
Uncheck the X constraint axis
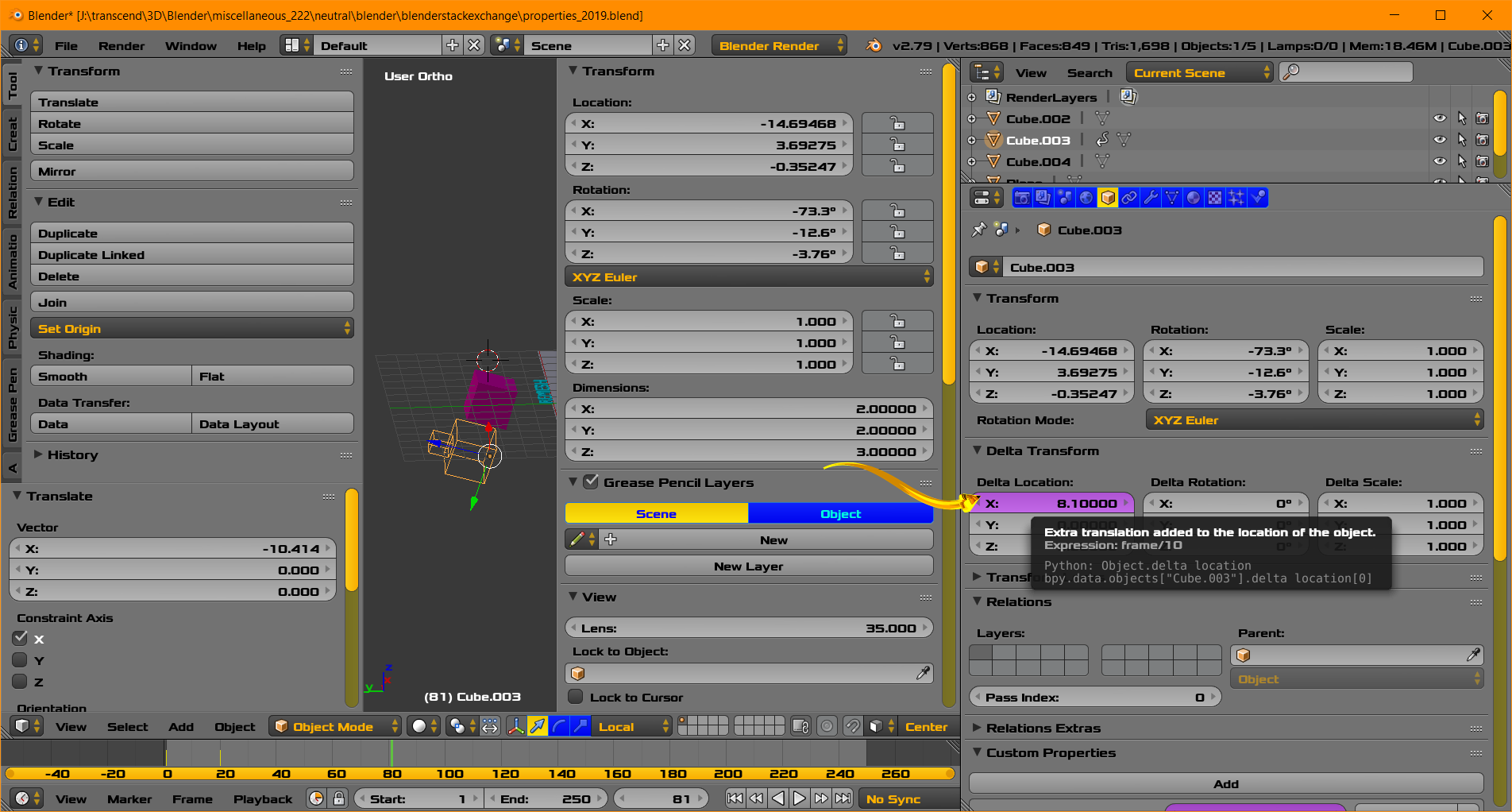click(x=21, y=638)
